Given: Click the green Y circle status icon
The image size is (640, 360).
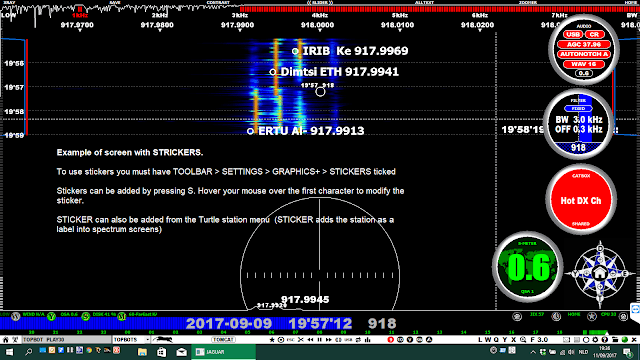Looking at the screenshot, I should point(51,316).
